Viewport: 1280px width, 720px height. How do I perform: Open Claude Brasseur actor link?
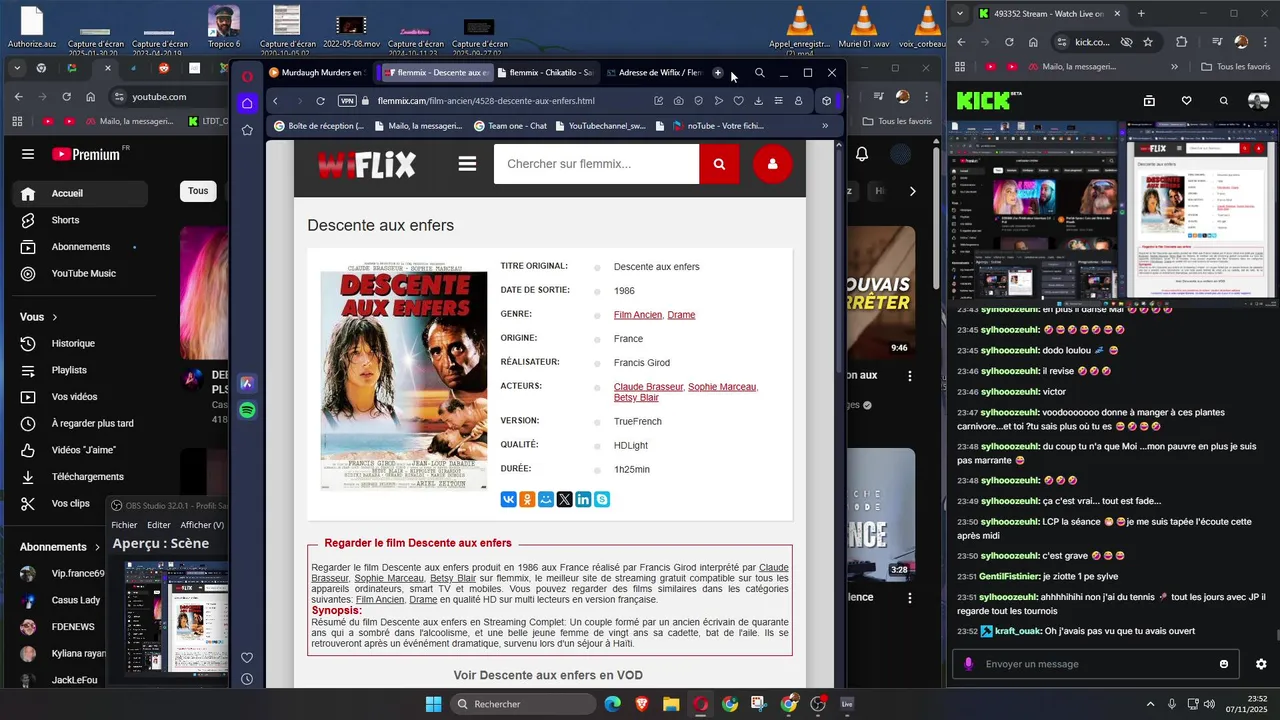pyautogui.click(x=648, y=387)
